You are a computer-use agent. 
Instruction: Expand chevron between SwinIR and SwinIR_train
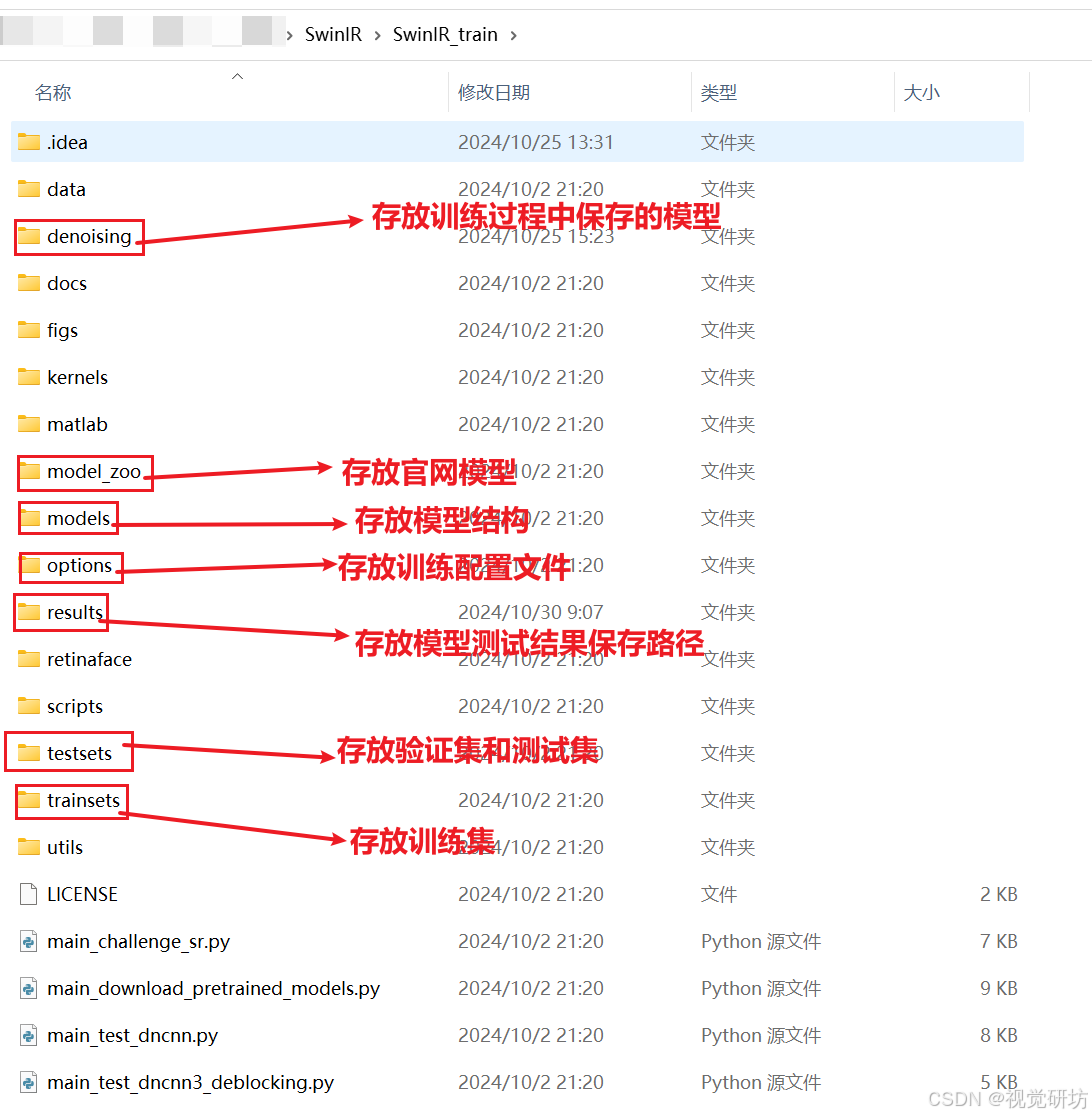tap(377, 35)
